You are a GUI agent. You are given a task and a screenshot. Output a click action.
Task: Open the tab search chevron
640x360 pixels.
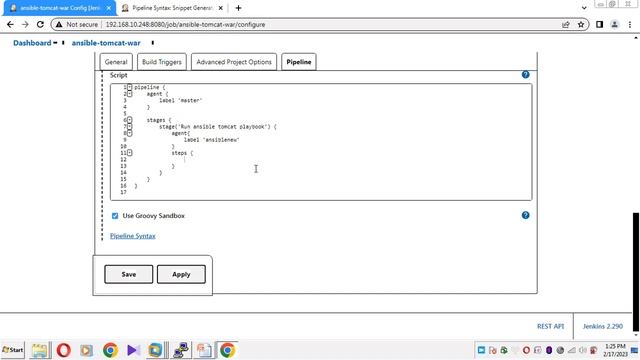click(x=584, y=8)
